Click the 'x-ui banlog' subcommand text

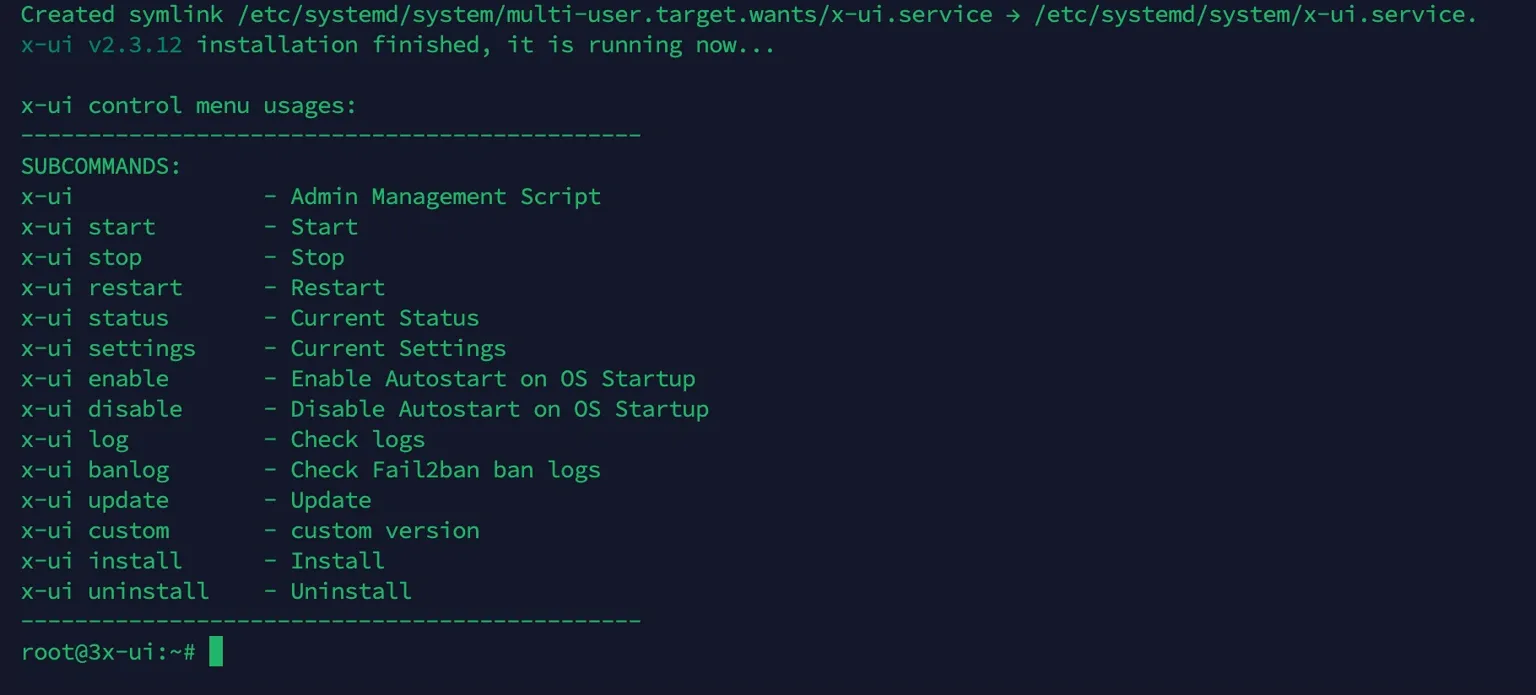point(94,470)
